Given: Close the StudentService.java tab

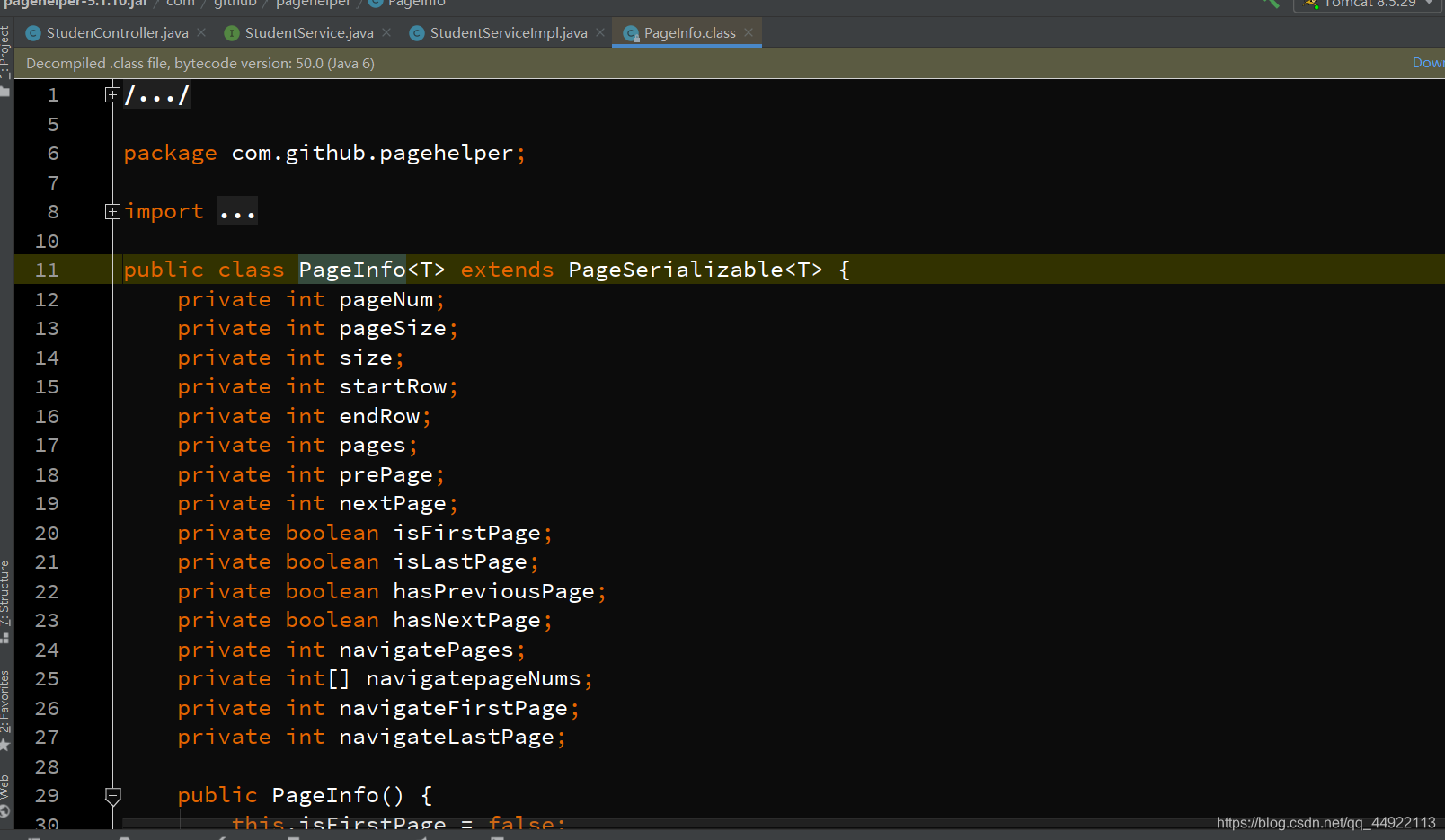Looking at the screenshot, I should pos(386,32).
